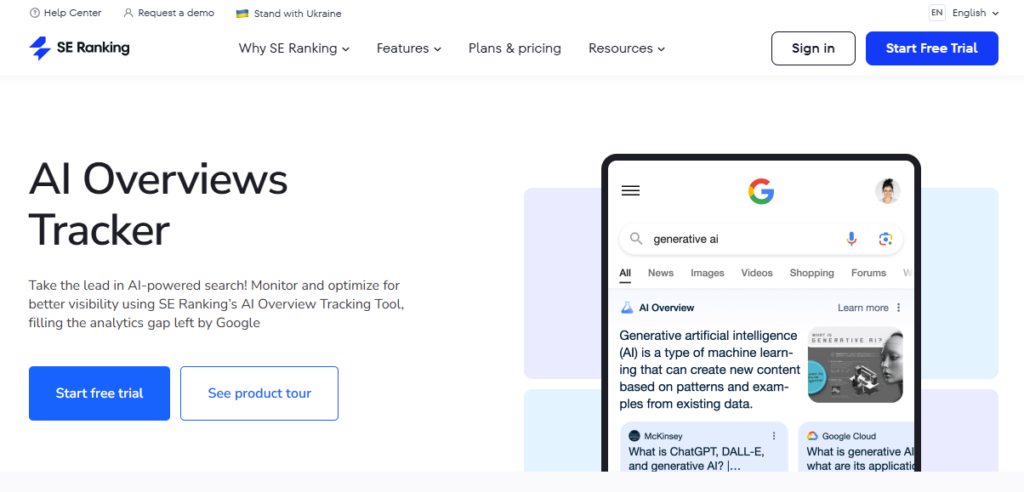Click the AI Overview flask icon

[627, 307]
